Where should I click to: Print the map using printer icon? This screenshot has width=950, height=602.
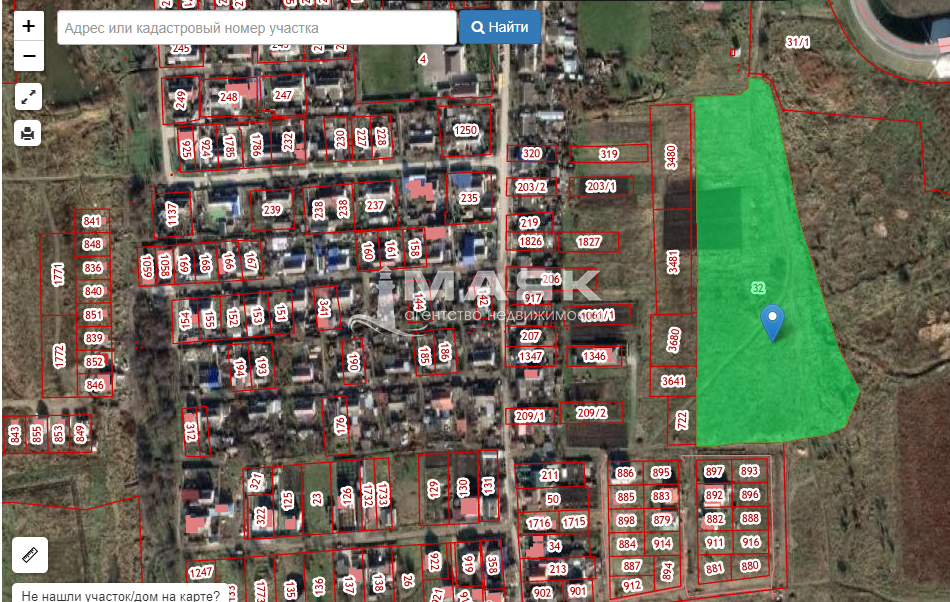click(29, 132)
